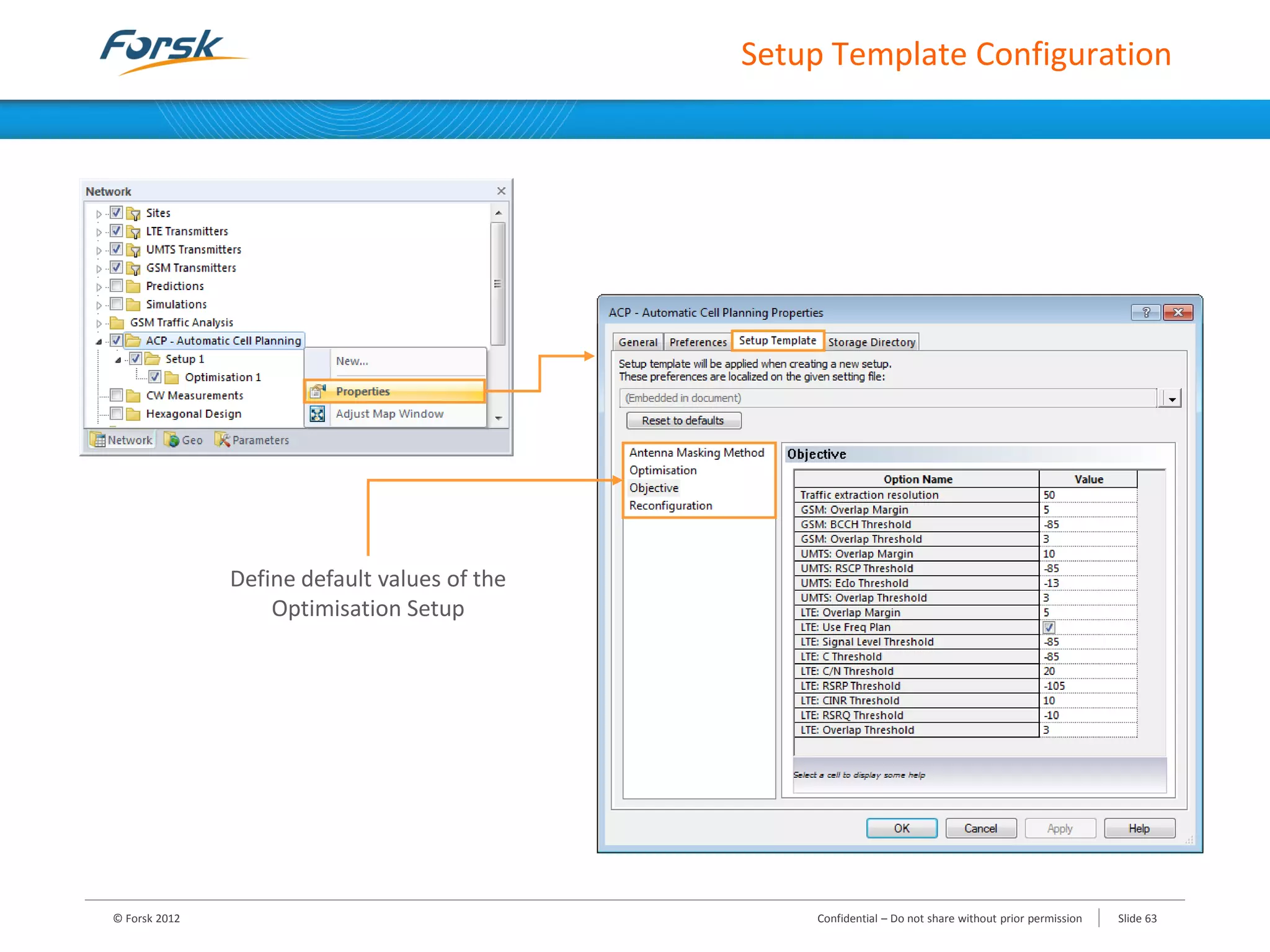Uncheck the GSM Transmitters checkbox

click(116, 267)
